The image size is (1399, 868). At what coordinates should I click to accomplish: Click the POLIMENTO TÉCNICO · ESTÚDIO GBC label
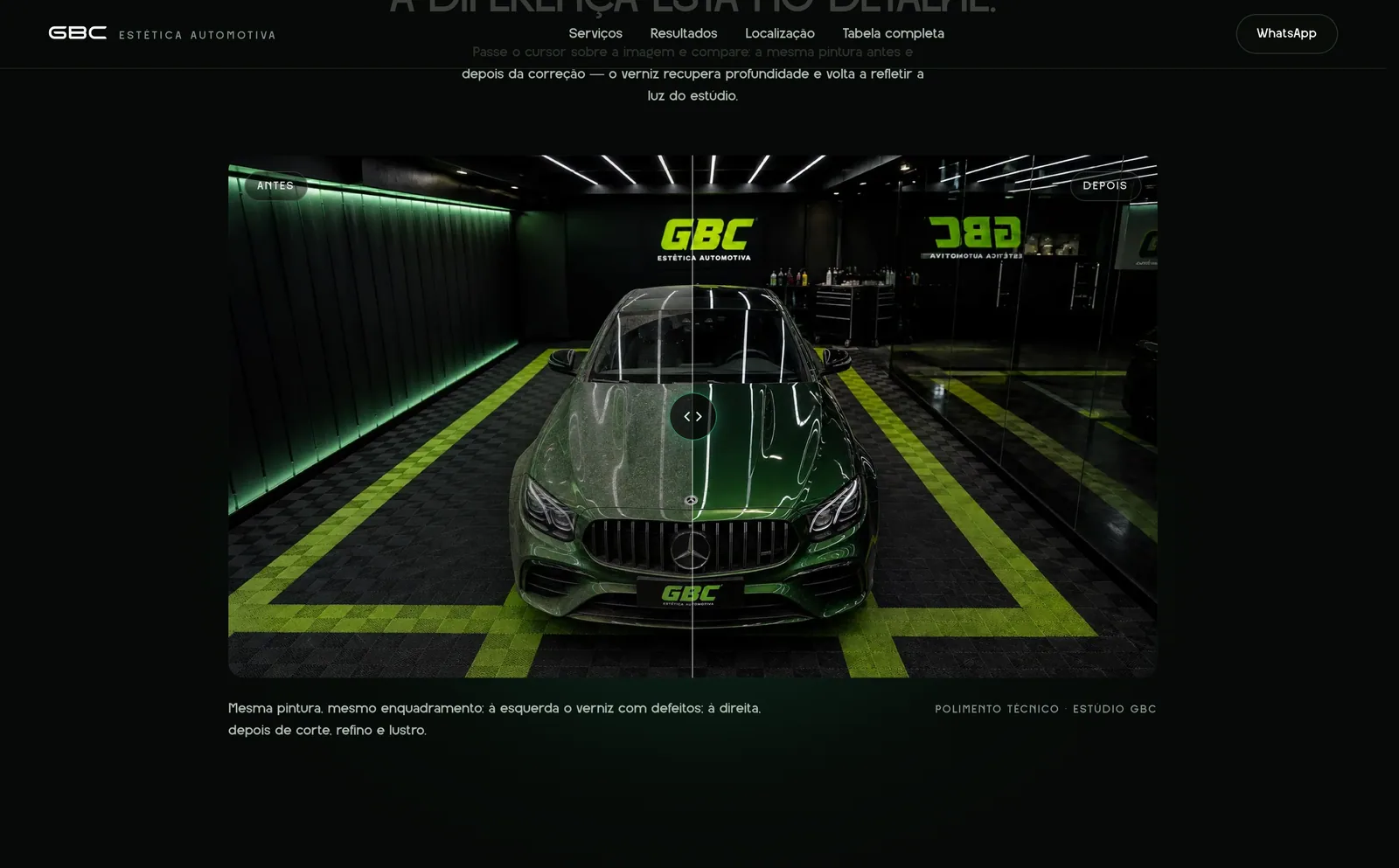click(x=1046, y=709)
